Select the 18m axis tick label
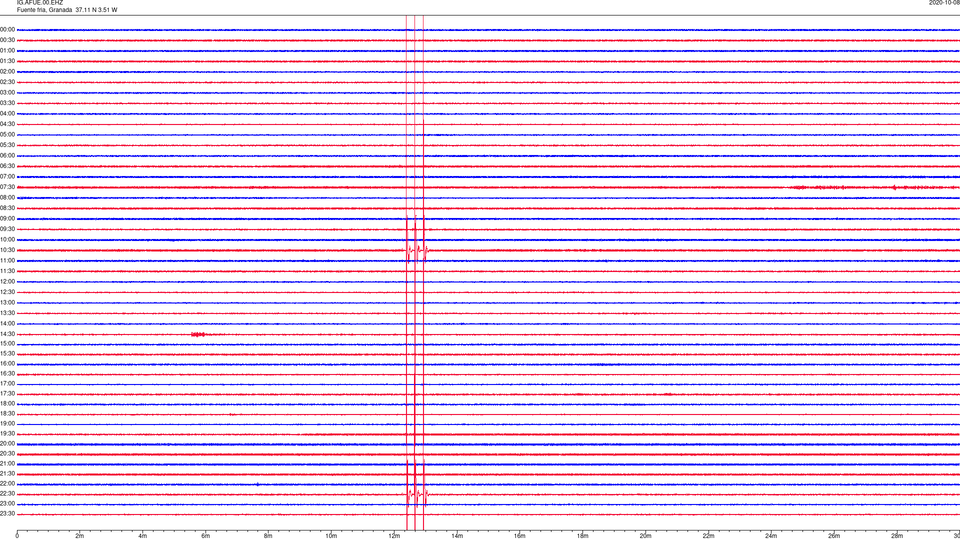Screen dimensions: 960x540 pos(583,536)
